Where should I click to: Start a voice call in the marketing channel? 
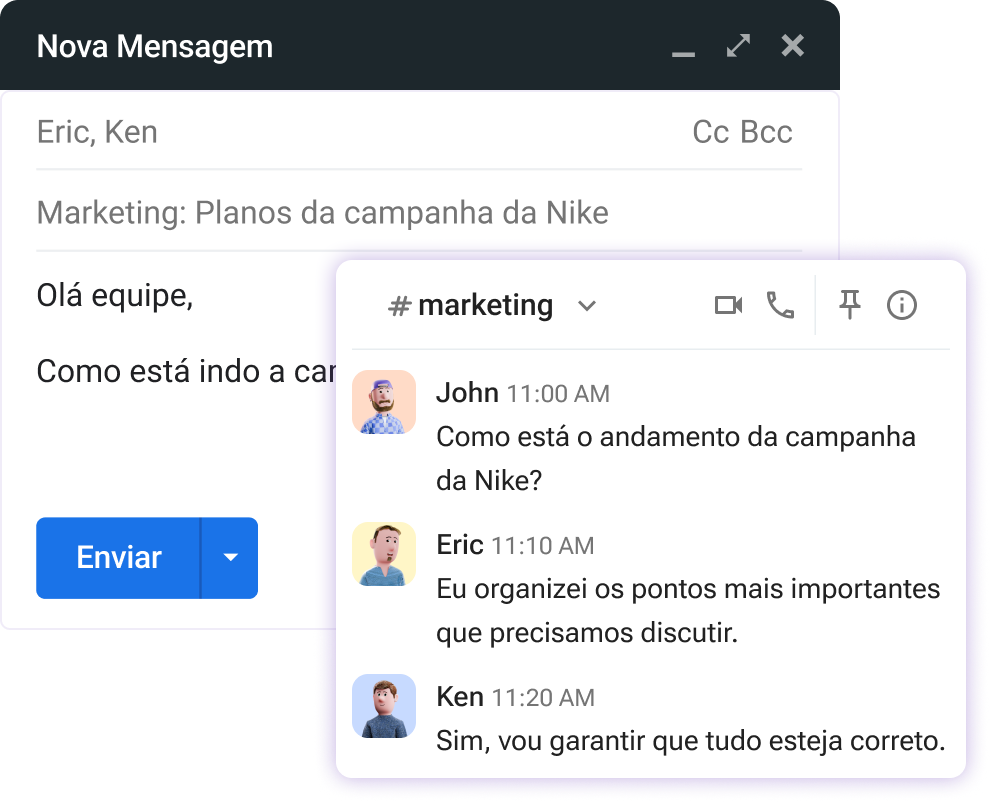(781, 305)
